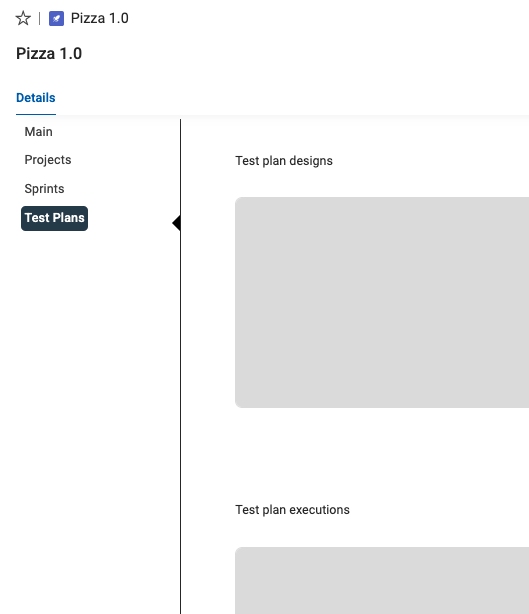Click blank space between designs and executions
Screen dimensions: 529x614
click(x=382, y=454)
